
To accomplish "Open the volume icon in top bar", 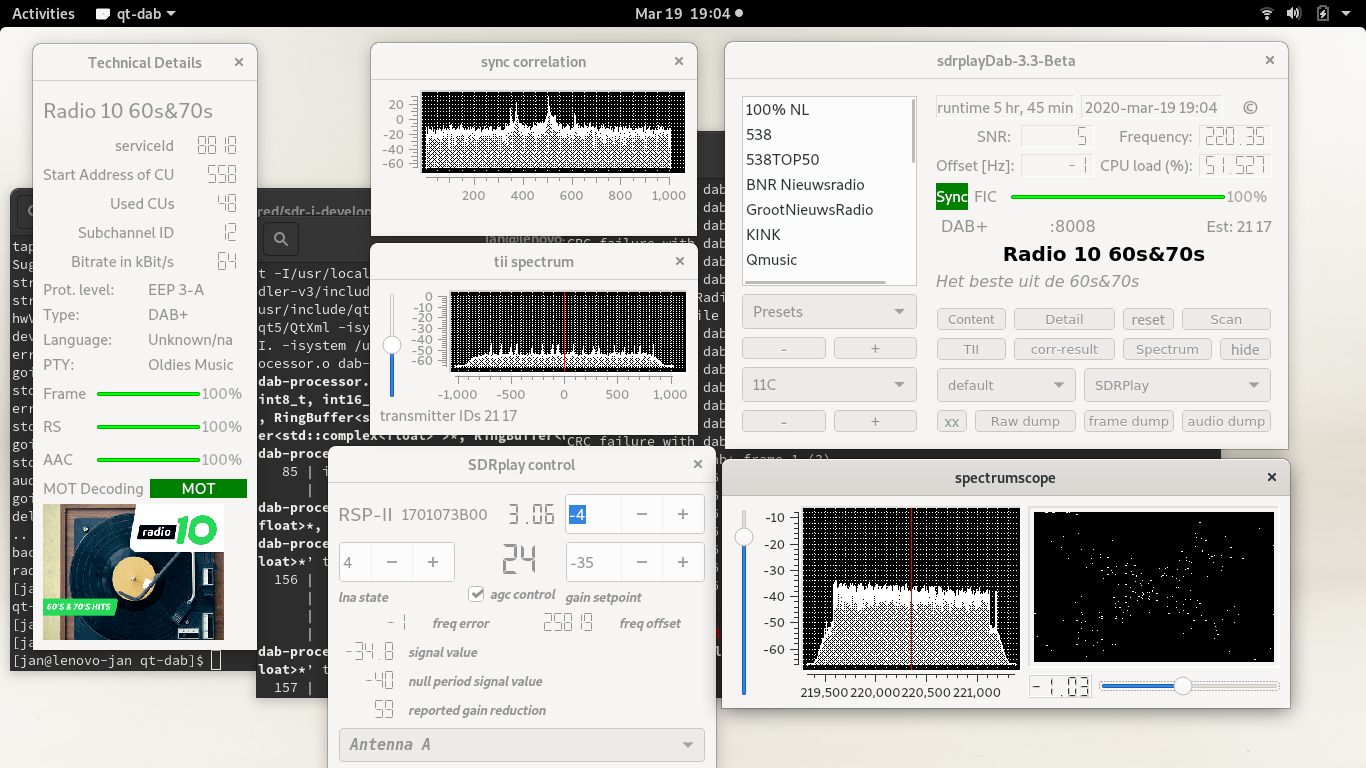I will (x=1294, y=14).
